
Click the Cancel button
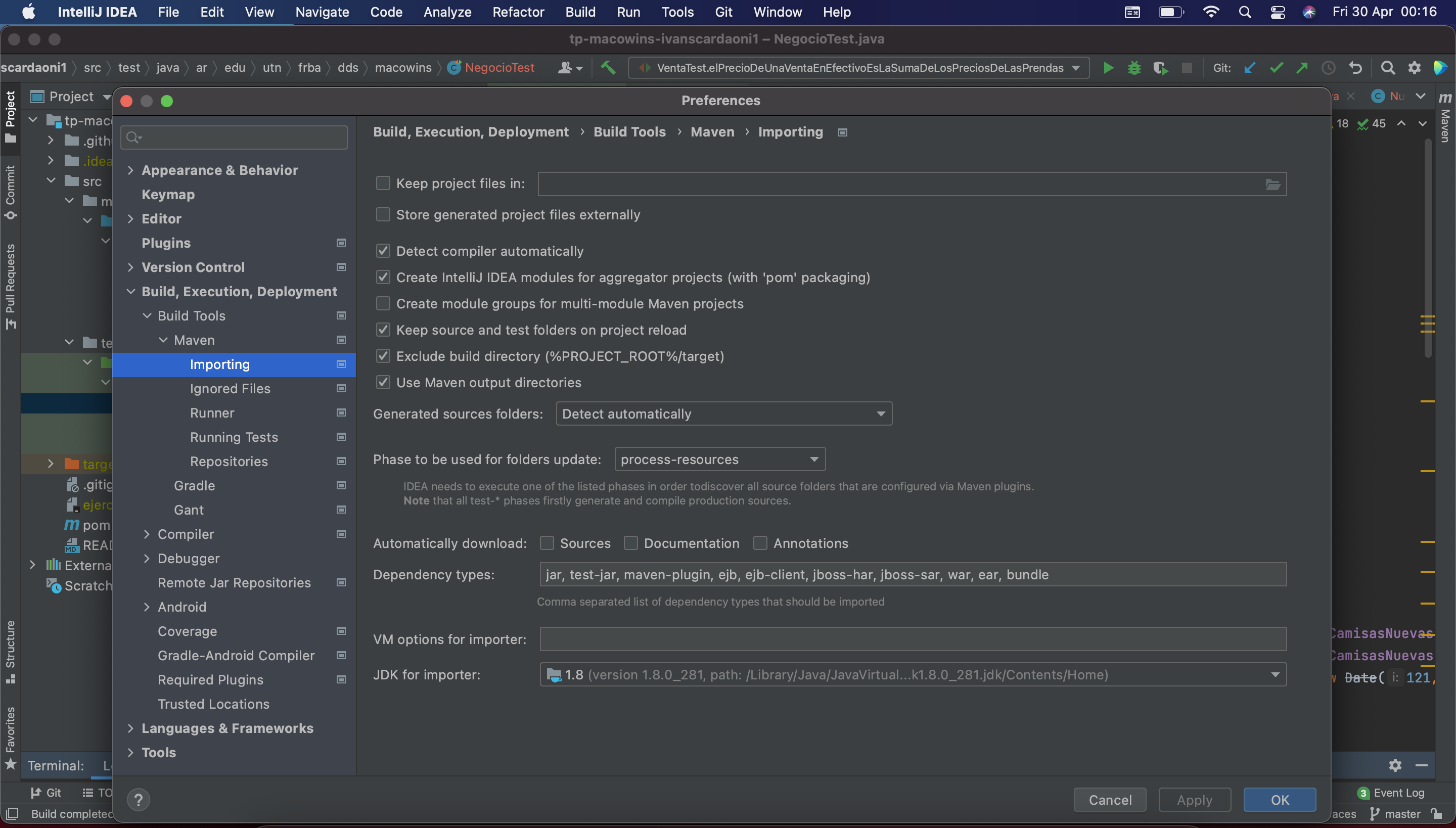coord(1110,800)
